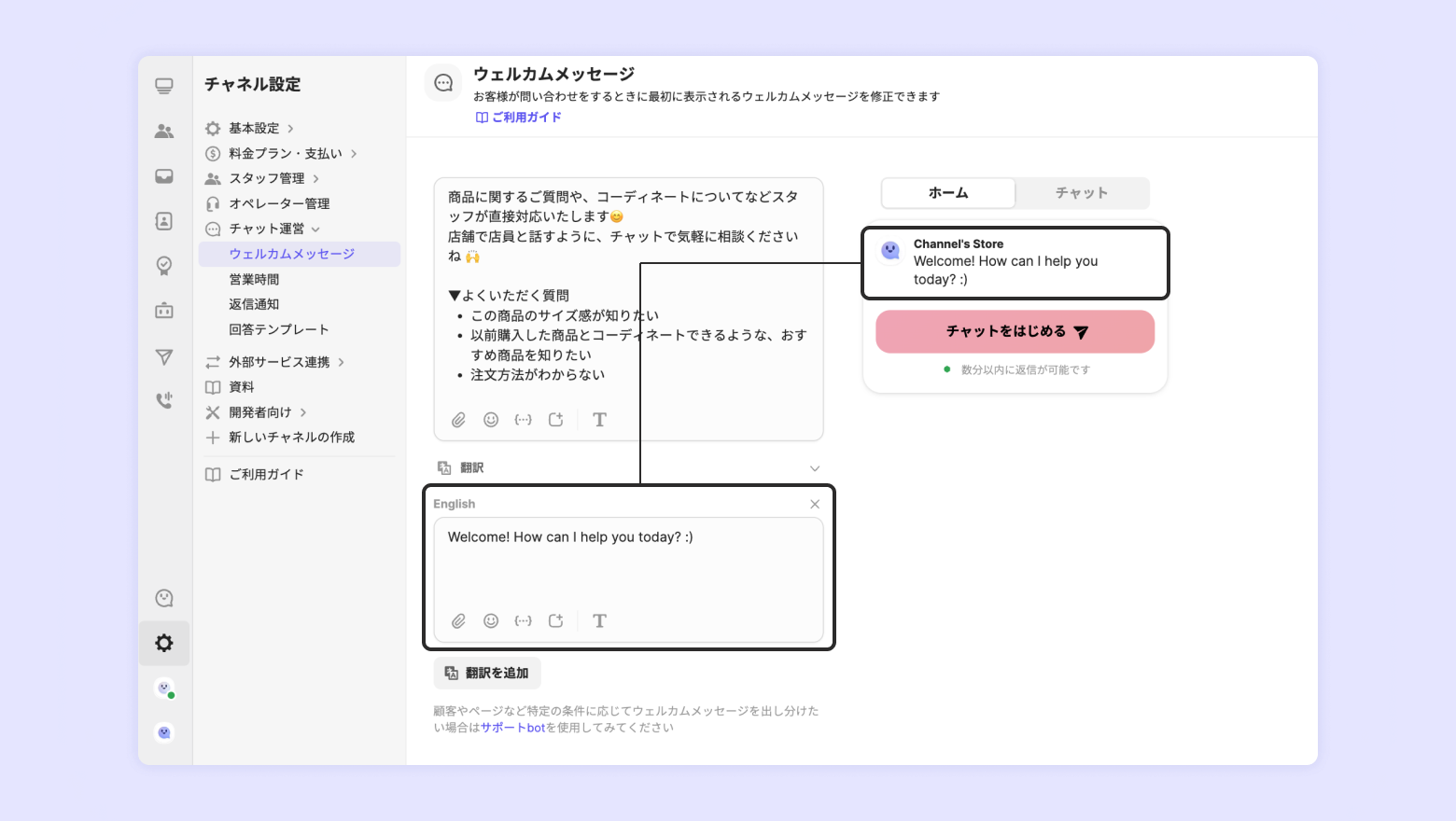
Task: Attach a file in the English translation editor
Action: [x=458, y=620]
